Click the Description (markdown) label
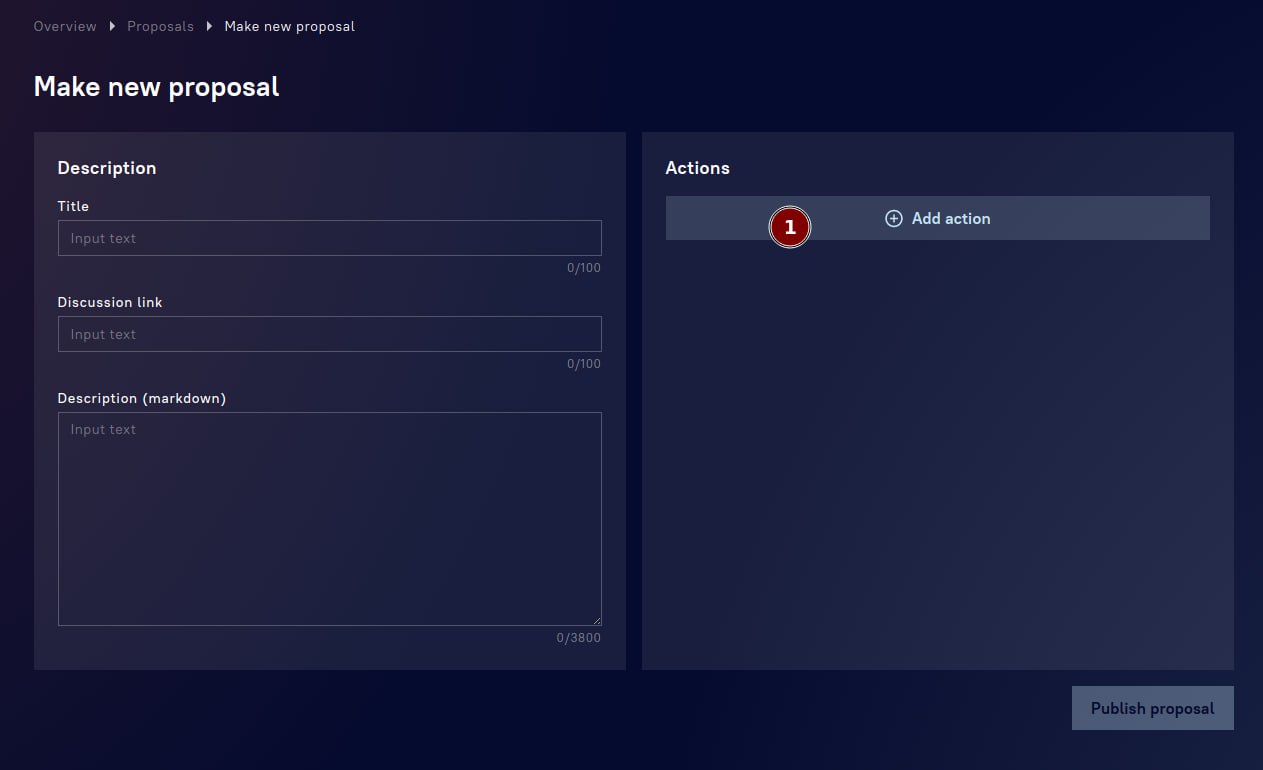Viewport: 1263px width, 770px height. point(142,398)
